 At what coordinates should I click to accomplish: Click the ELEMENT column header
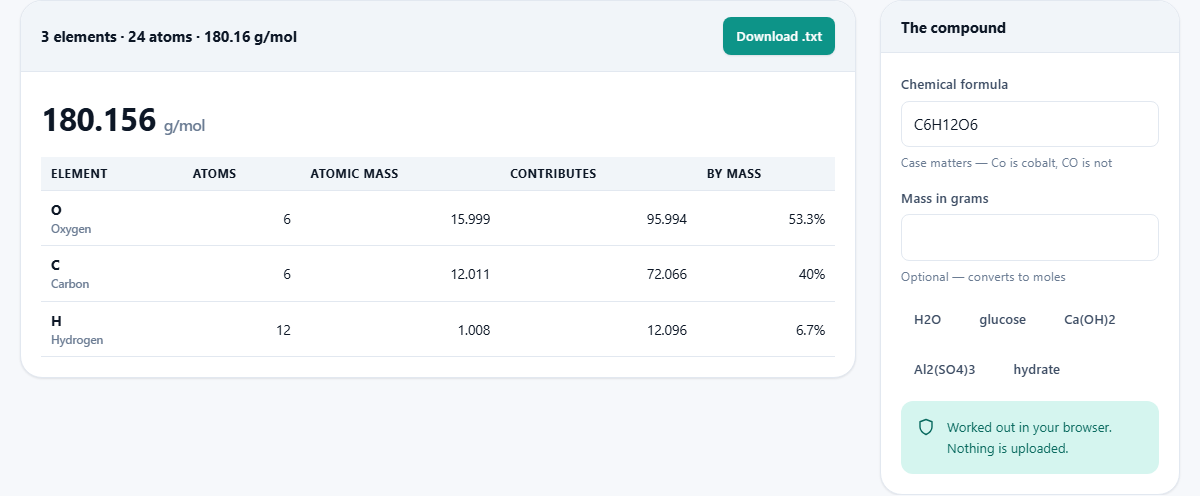click(79, 174)
